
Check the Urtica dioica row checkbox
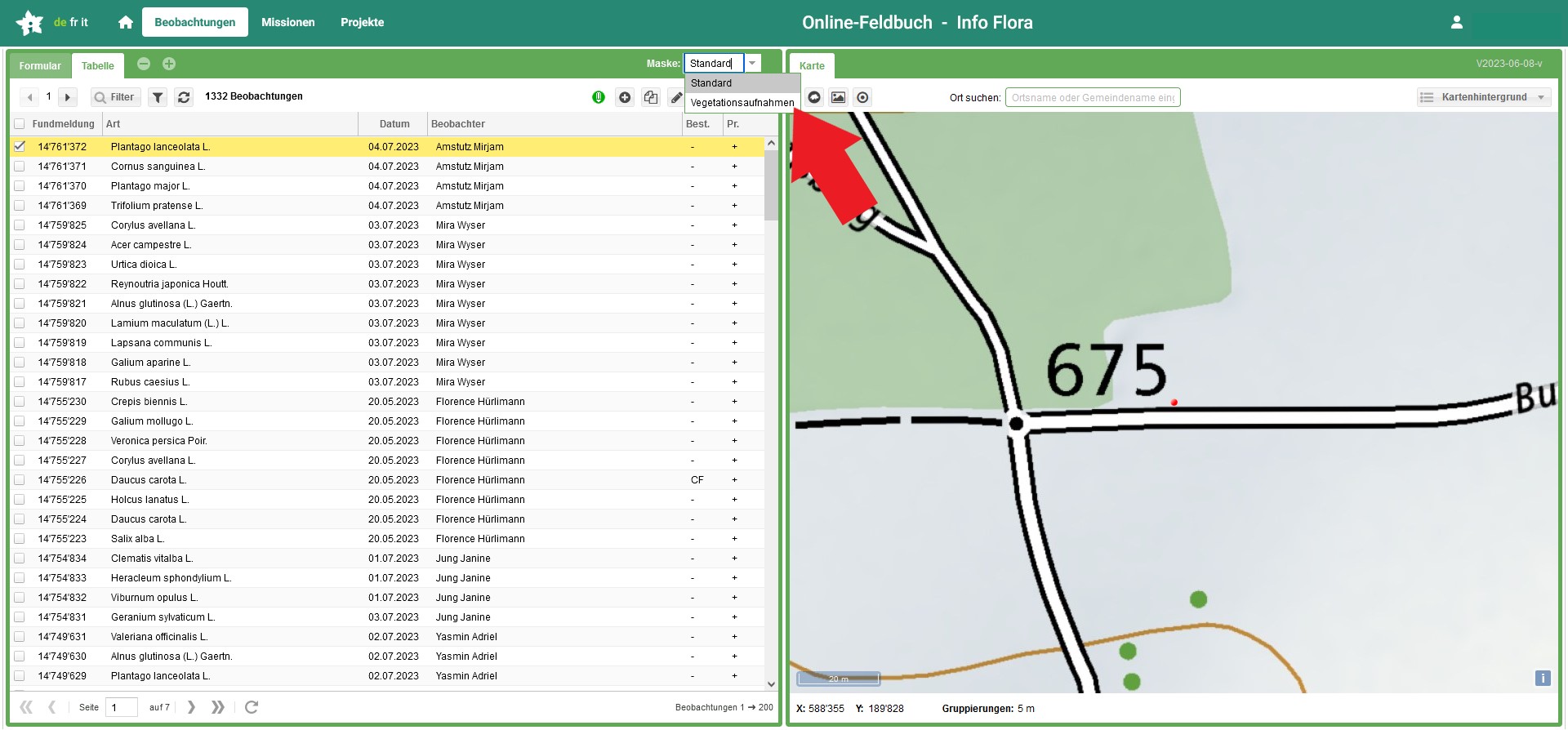[x=20, y=265]
